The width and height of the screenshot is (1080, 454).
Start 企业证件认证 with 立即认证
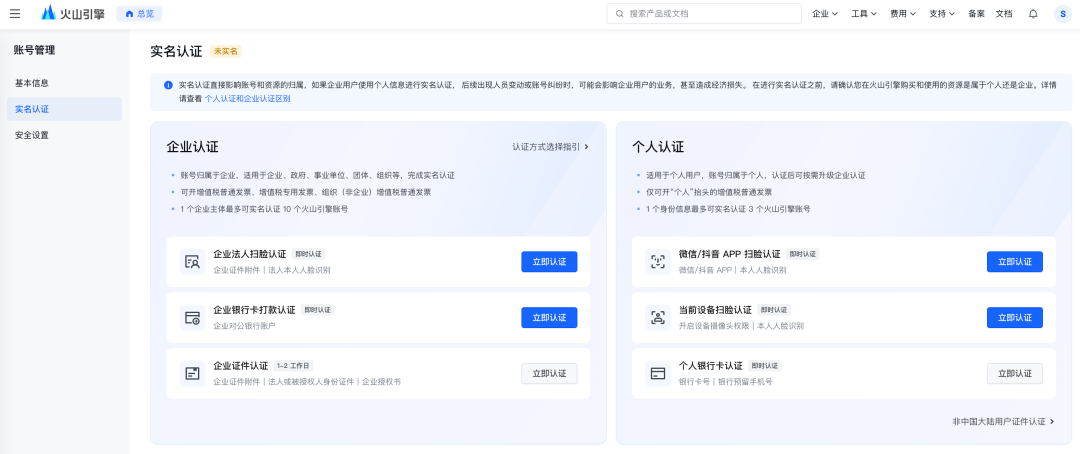click(549, 373)
